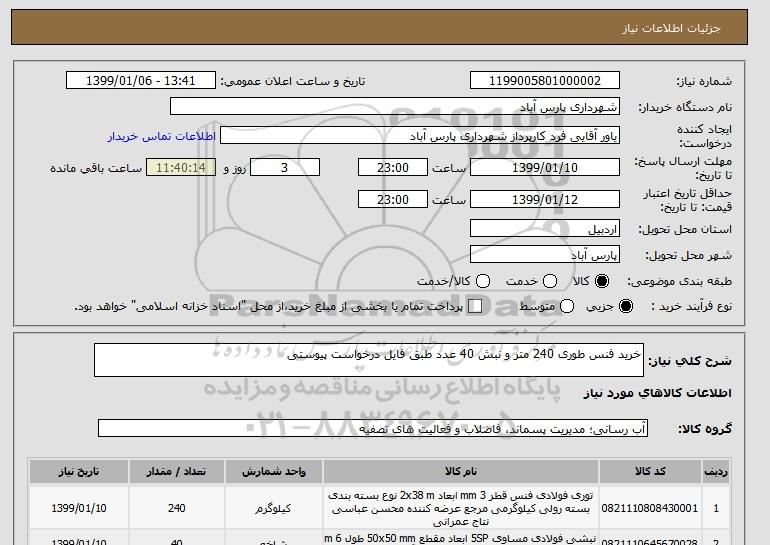Click the page header جزئیات اطلاعات نیاز
This screenshot has width=770, height=545.
[671, 28]
